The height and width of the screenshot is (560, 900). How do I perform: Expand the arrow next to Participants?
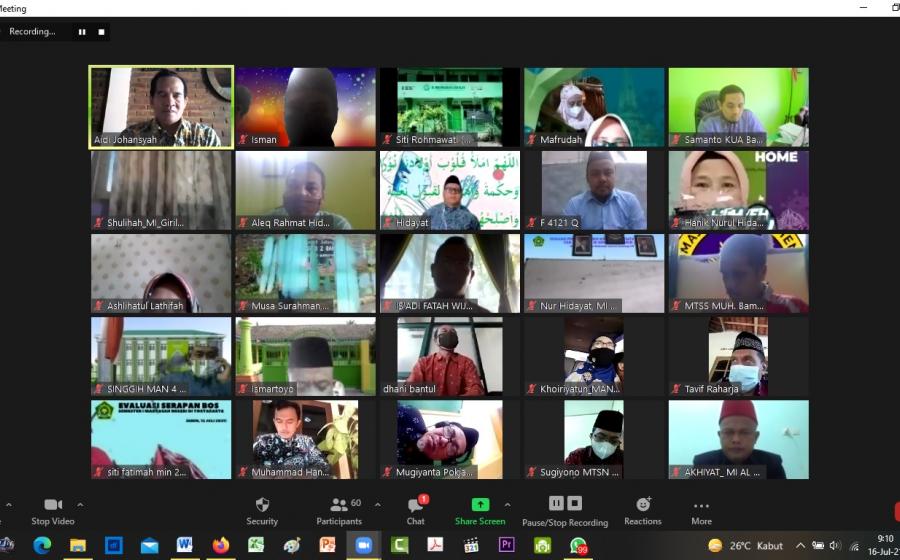[x=377, y=504]
